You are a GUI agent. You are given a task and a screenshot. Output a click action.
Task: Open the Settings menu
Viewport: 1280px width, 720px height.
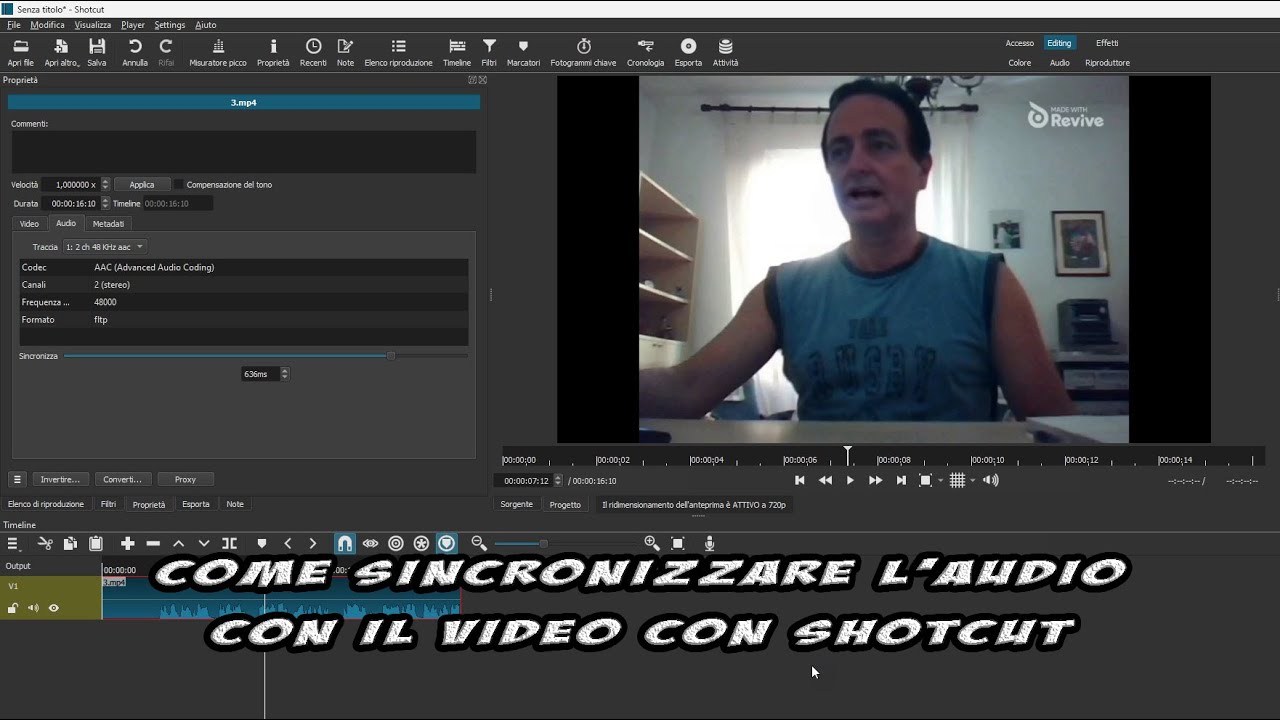(170, 24)
